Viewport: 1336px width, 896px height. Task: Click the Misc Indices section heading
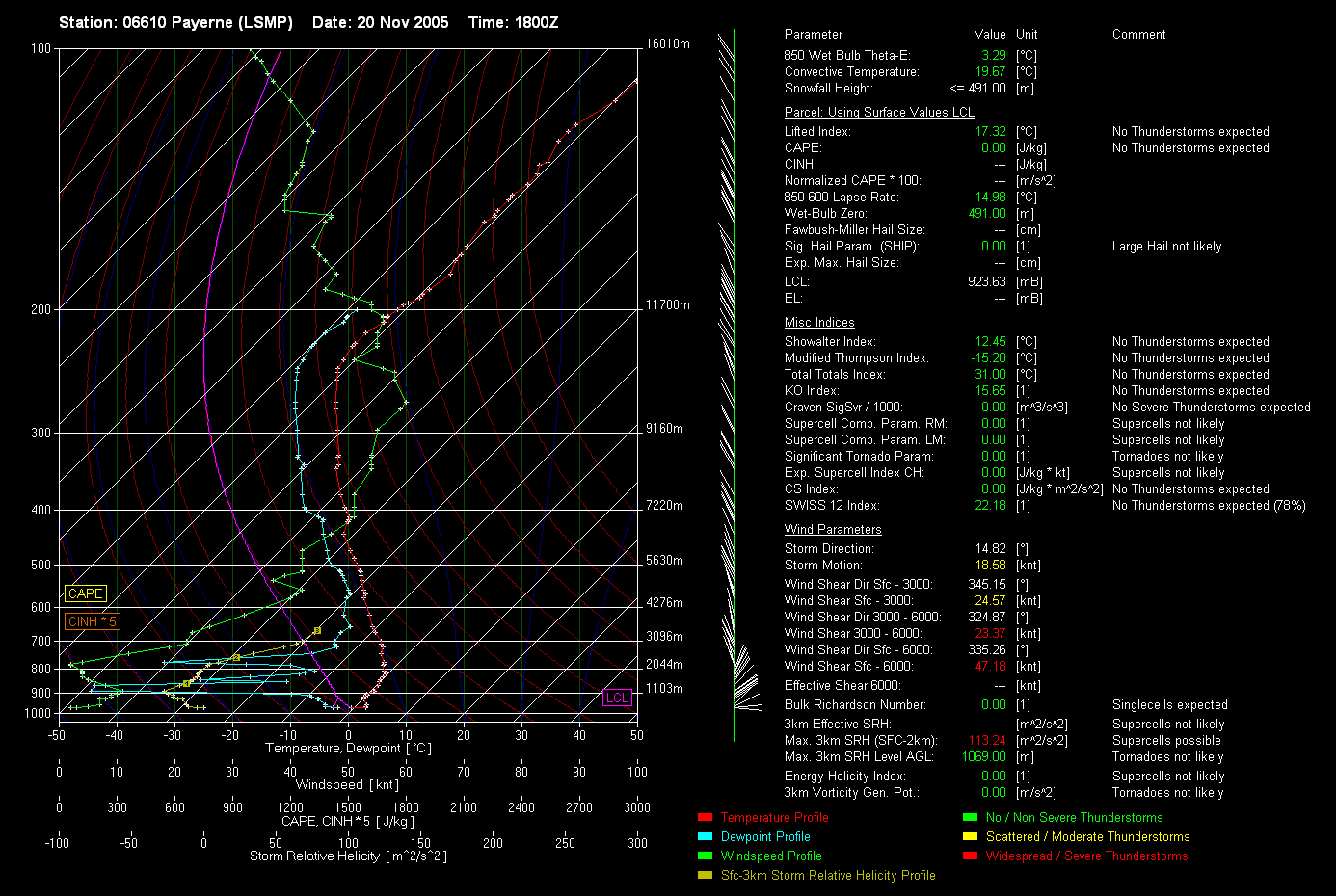(x=819, y=322)
